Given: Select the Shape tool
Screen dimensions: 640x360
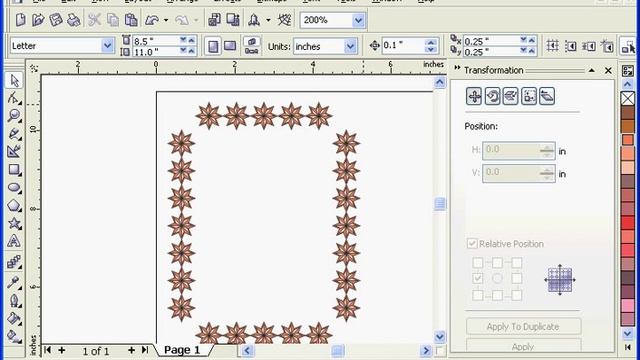Looking at the screenshot, I should (x=14, y=98).
